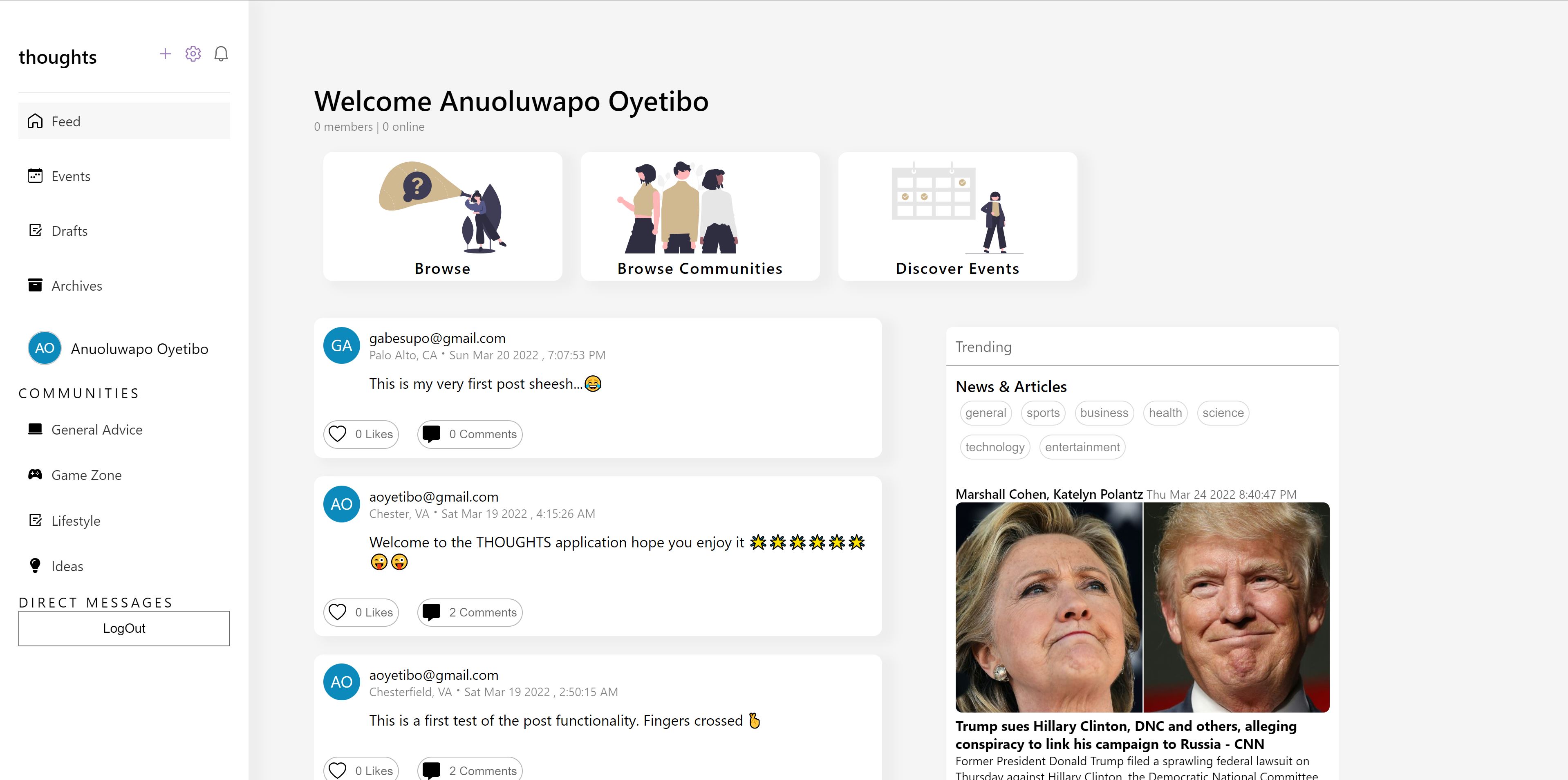Filter news by business tag
The image size is (1568, 780).
[1104, 413]
